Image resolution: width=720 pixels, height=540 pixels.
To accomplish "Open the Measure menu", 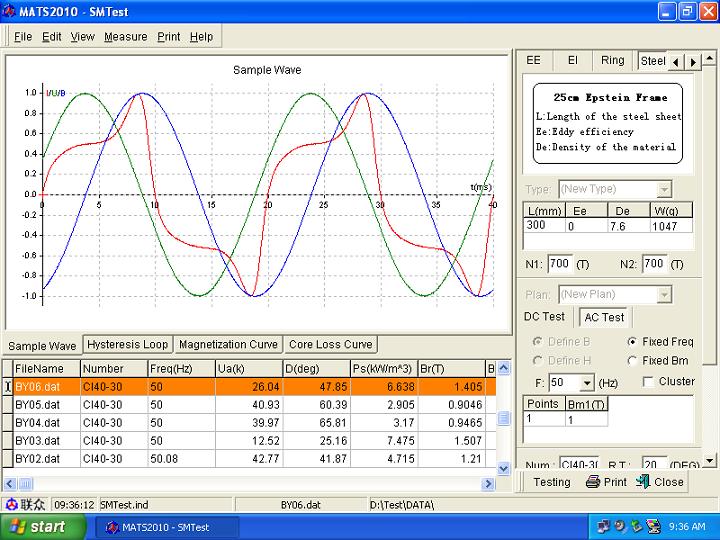I will coord(125,37).
